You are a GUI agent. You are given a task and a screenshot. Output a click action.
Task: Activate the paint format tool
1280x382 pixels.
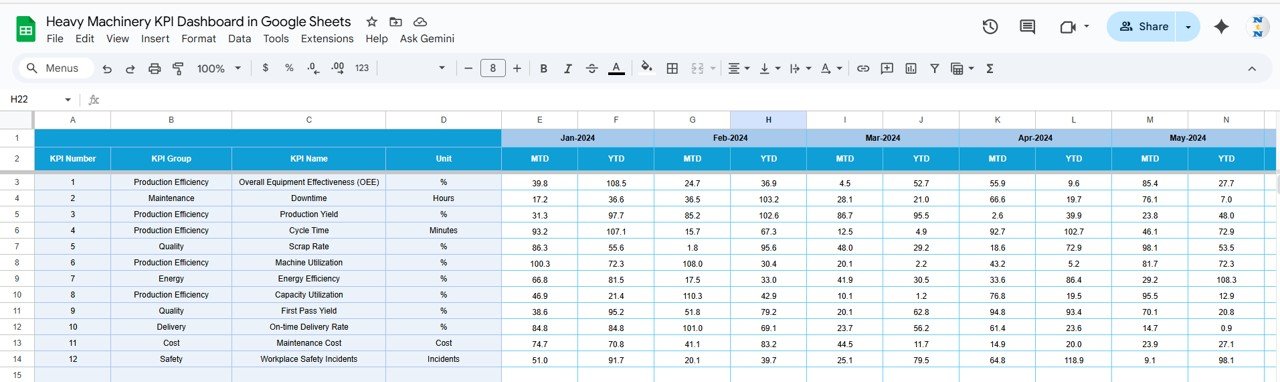178,68
